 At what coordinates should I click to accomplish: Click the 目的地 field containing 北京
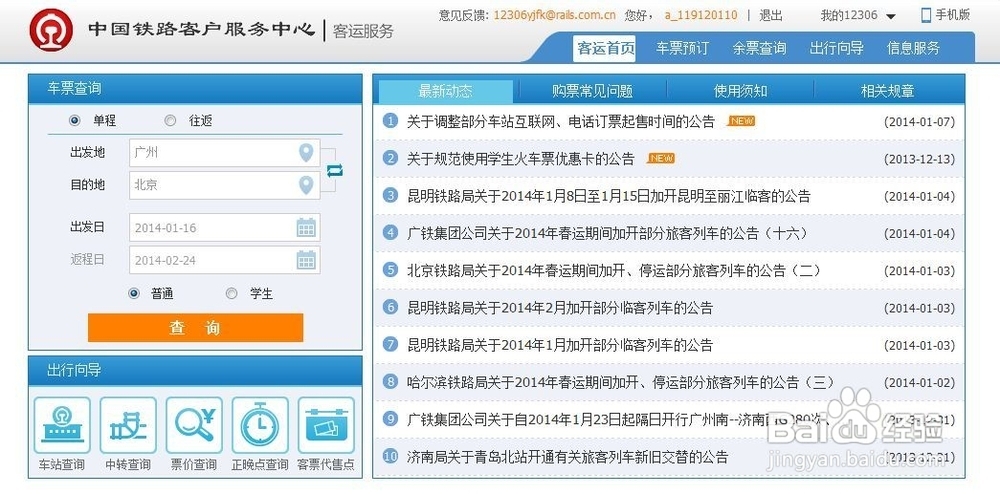pyautogui.click(x=224, y=185)
